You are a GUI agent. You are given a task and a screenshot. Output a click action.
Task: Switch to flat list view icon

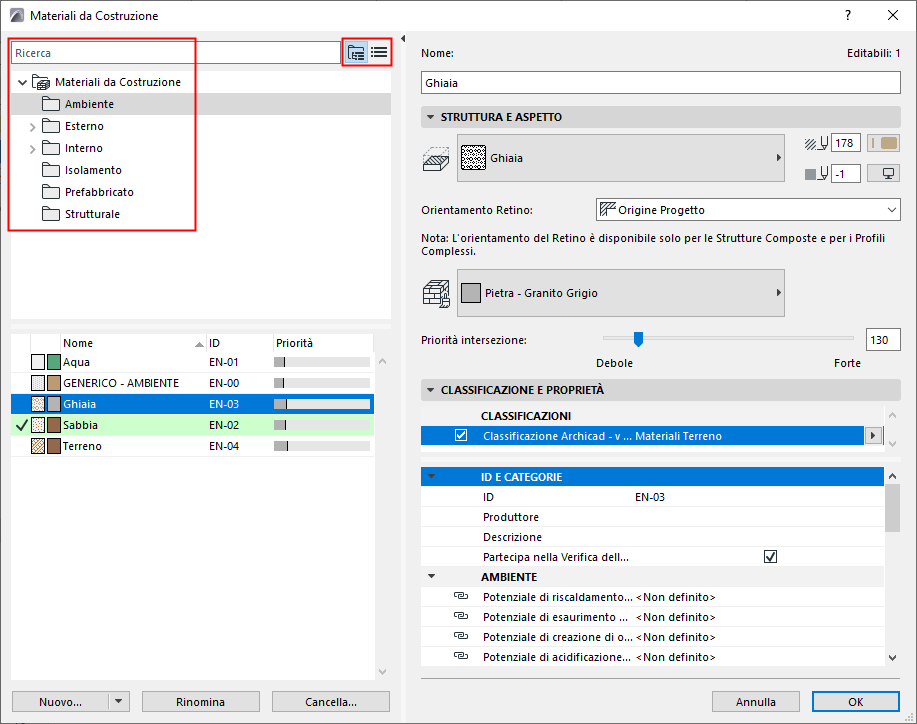click(x=379, y=53)
